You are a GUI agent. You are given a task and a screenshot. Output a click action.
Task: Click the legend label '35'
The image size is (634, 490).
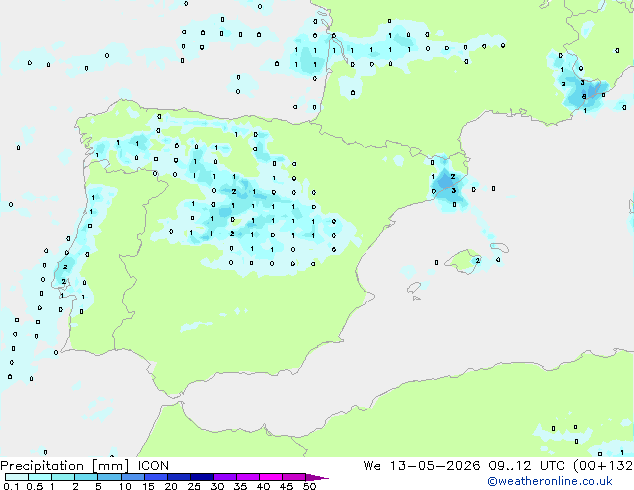pyautogui.click(x=240, y=486)
